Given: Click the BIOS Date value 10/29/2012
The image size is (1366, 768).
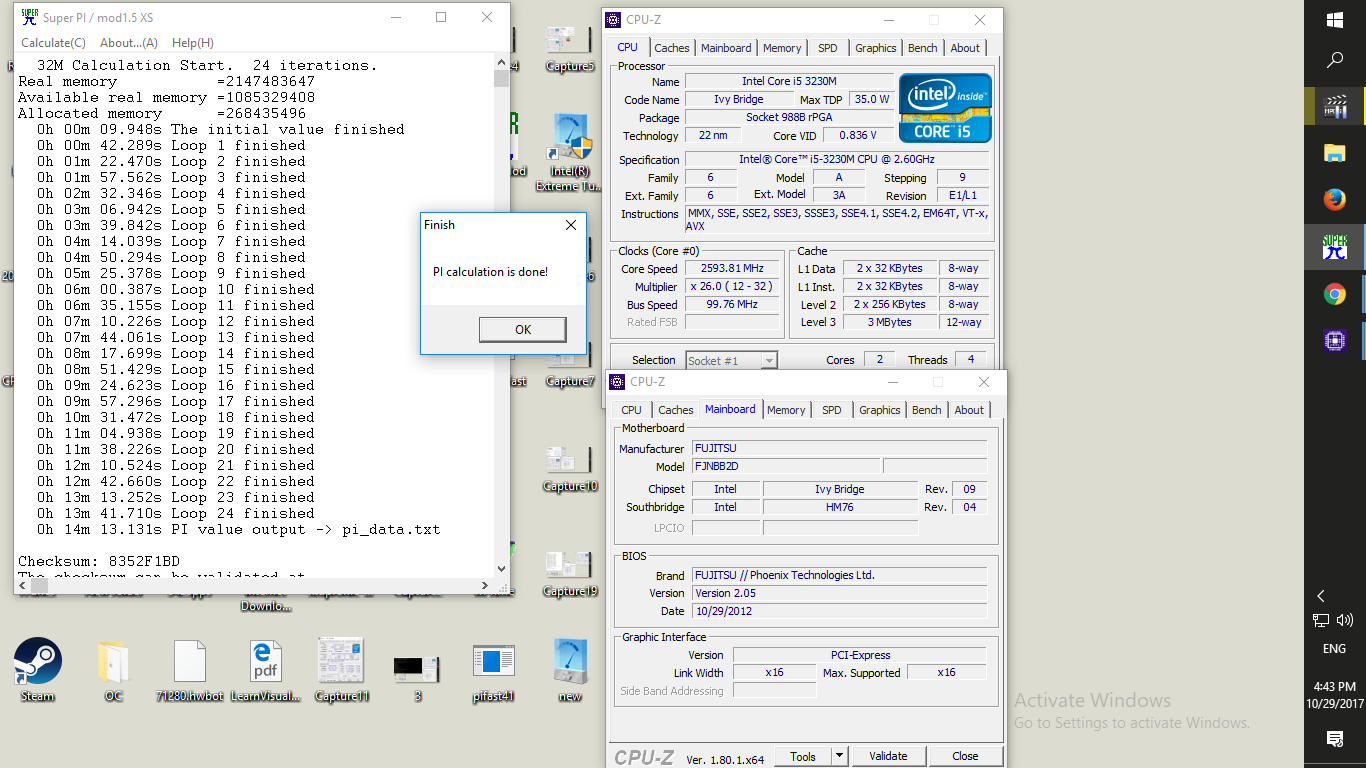Looking at the screenshot, I should (x=840, y=611).
